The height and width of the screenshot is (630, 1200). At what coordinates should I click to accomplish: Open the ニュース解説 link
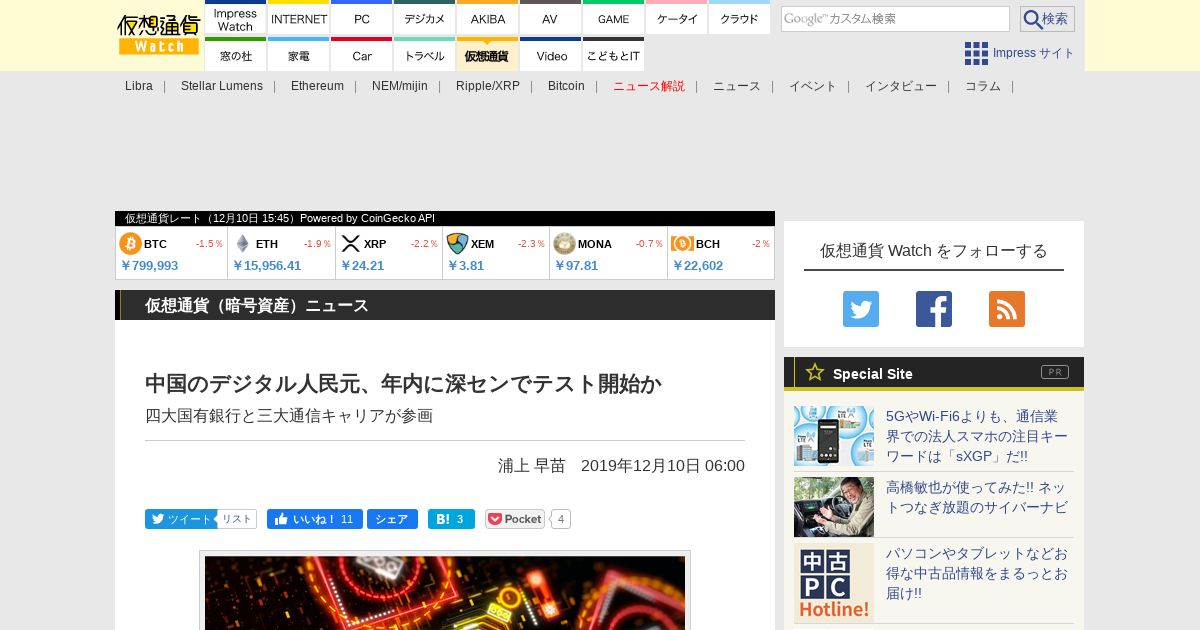click(649, 86)
